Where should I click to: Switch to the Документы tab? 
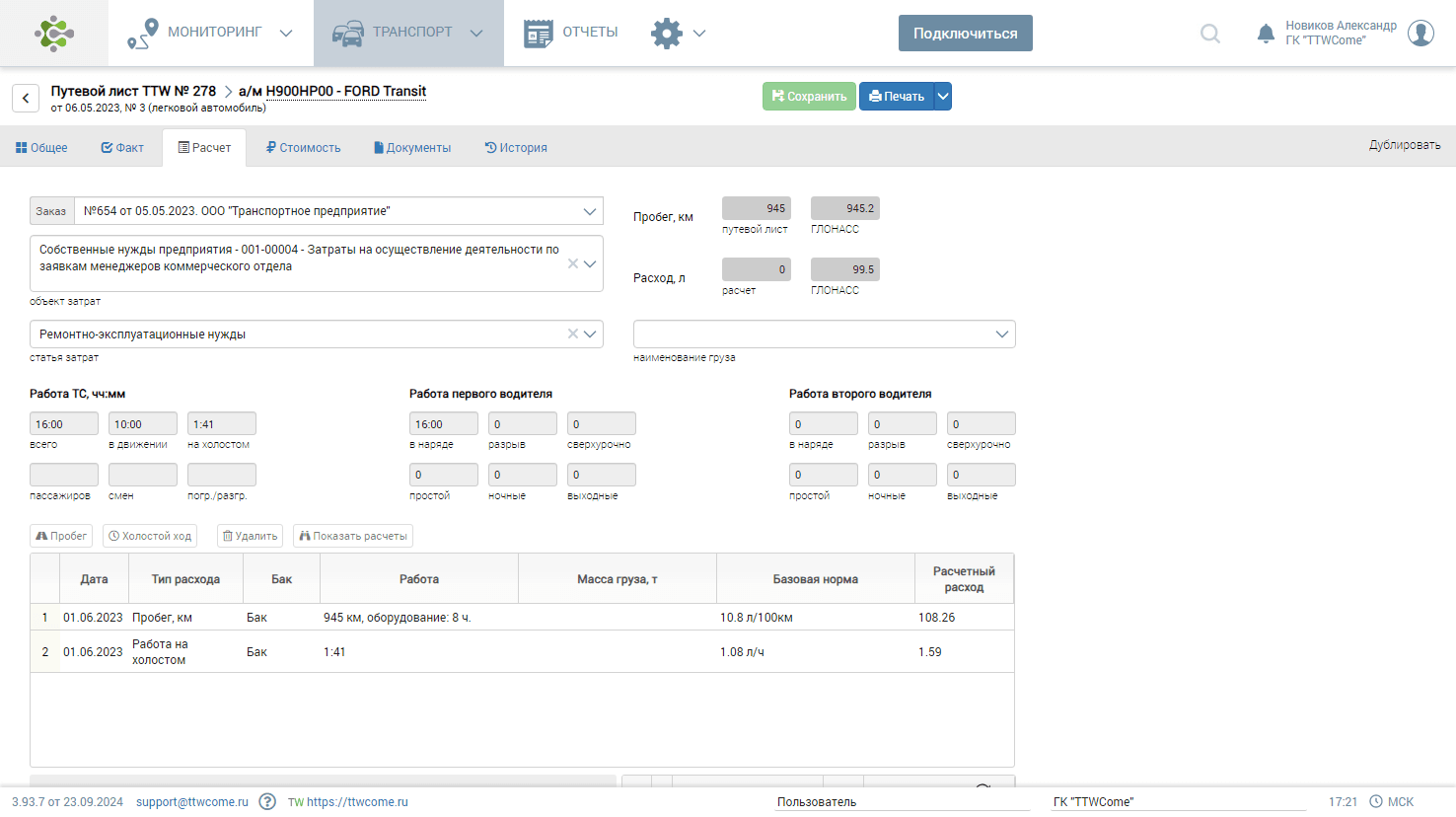coord(412,147)
